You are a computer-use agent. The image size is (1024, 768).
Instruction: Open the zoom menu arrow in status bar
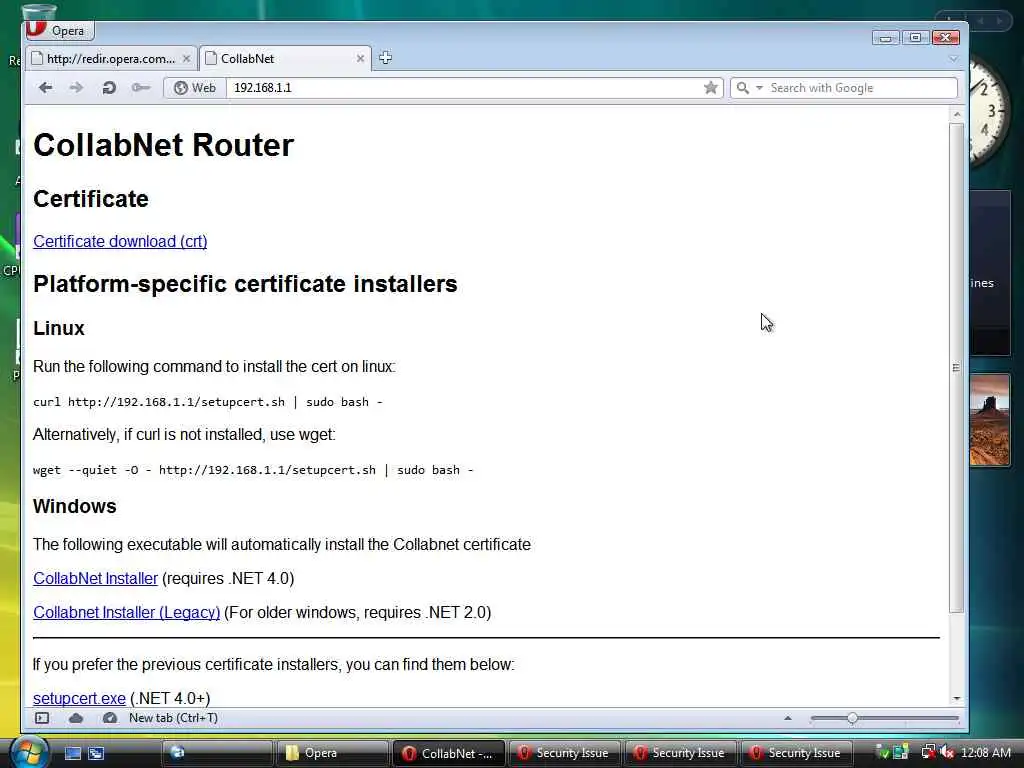(788, 718)
